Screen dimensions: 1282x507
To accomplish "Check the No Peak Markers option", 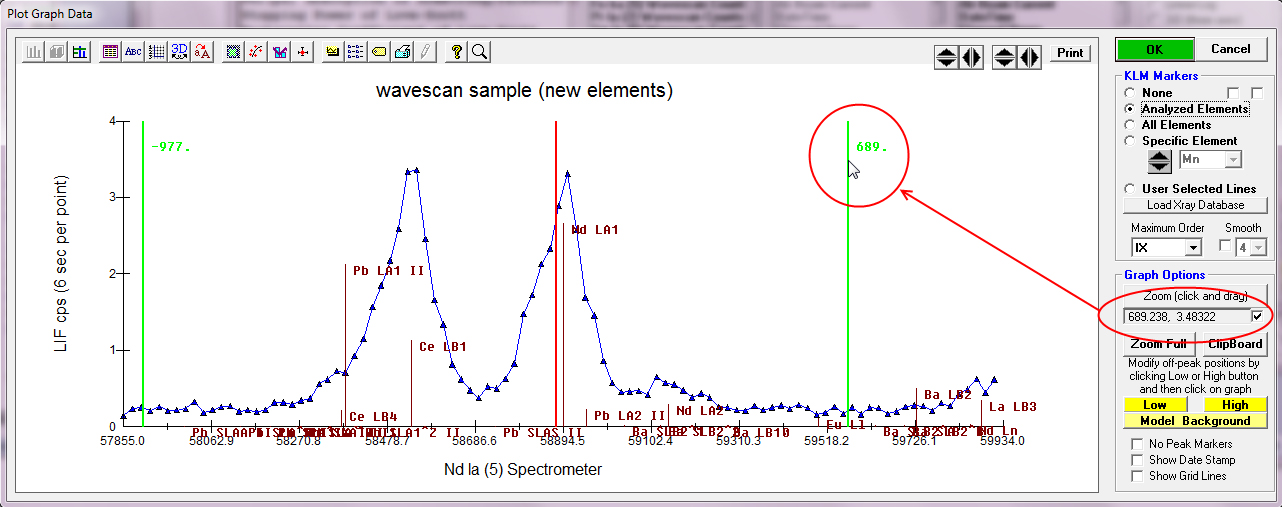I will (1137, 444).
